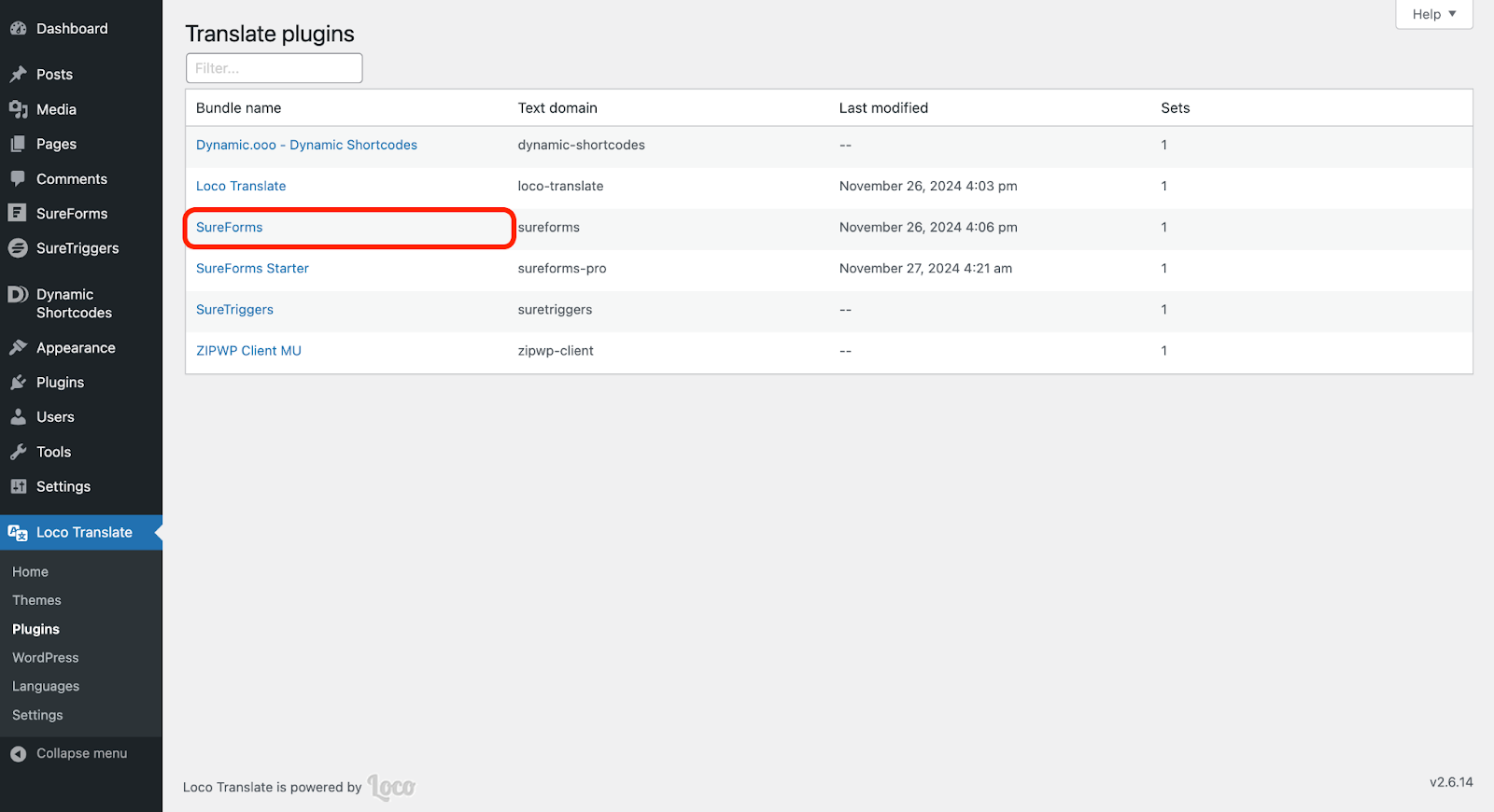Click the Tools wrench icon
The image size is (1494, 812).
(x=18, y=452)
